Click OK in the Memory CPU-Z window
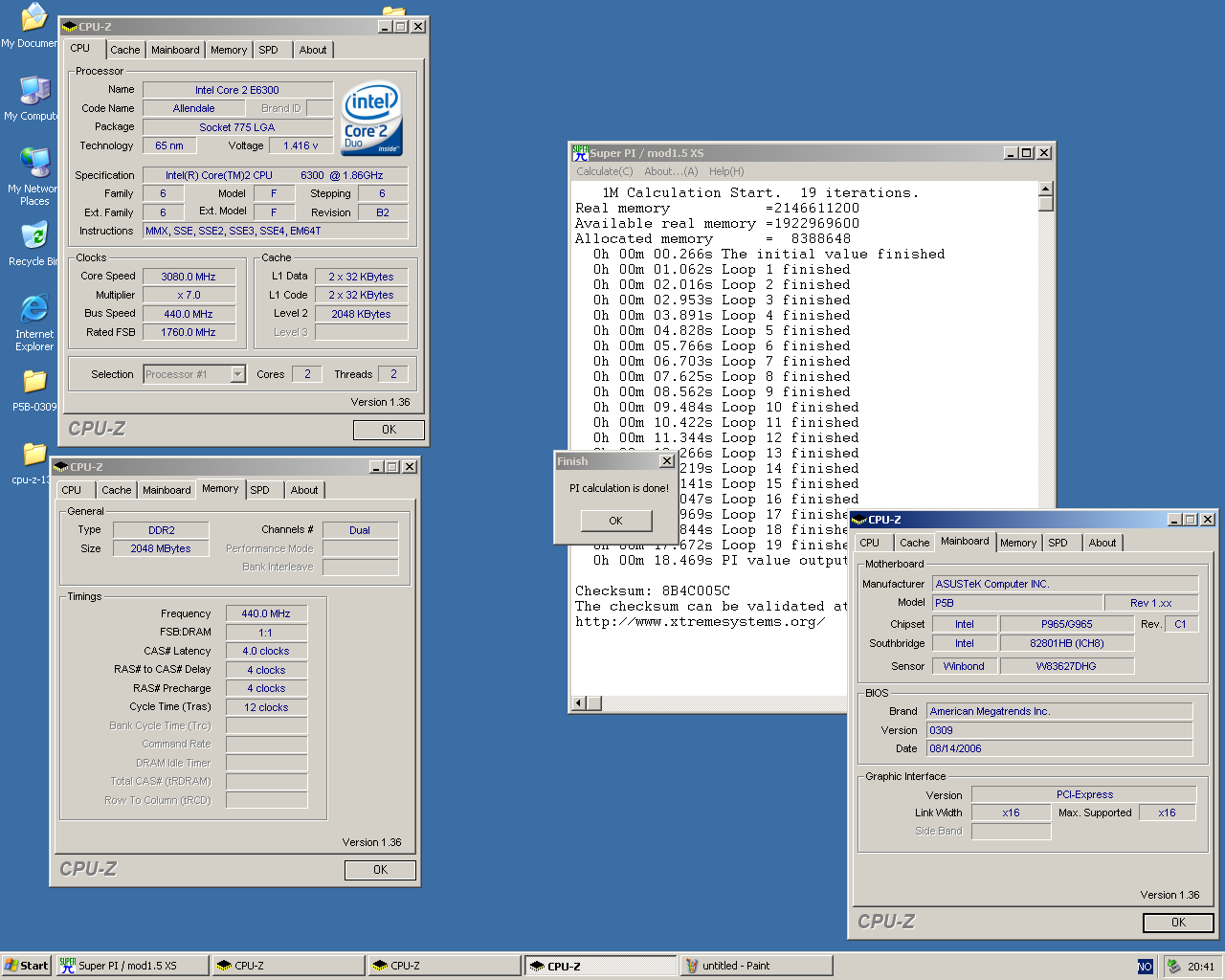Screen dimensions: 1225x980 380,870
